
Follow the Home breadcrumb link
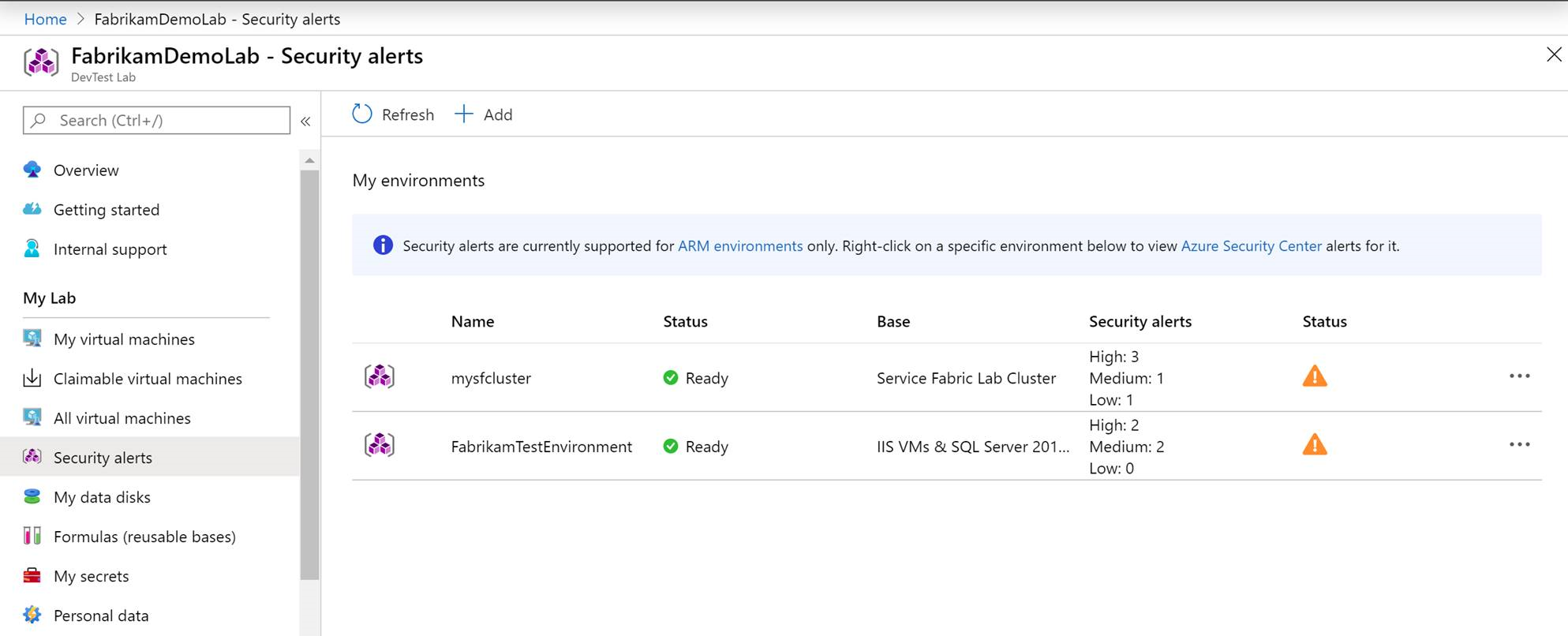(x=46, y=19)
